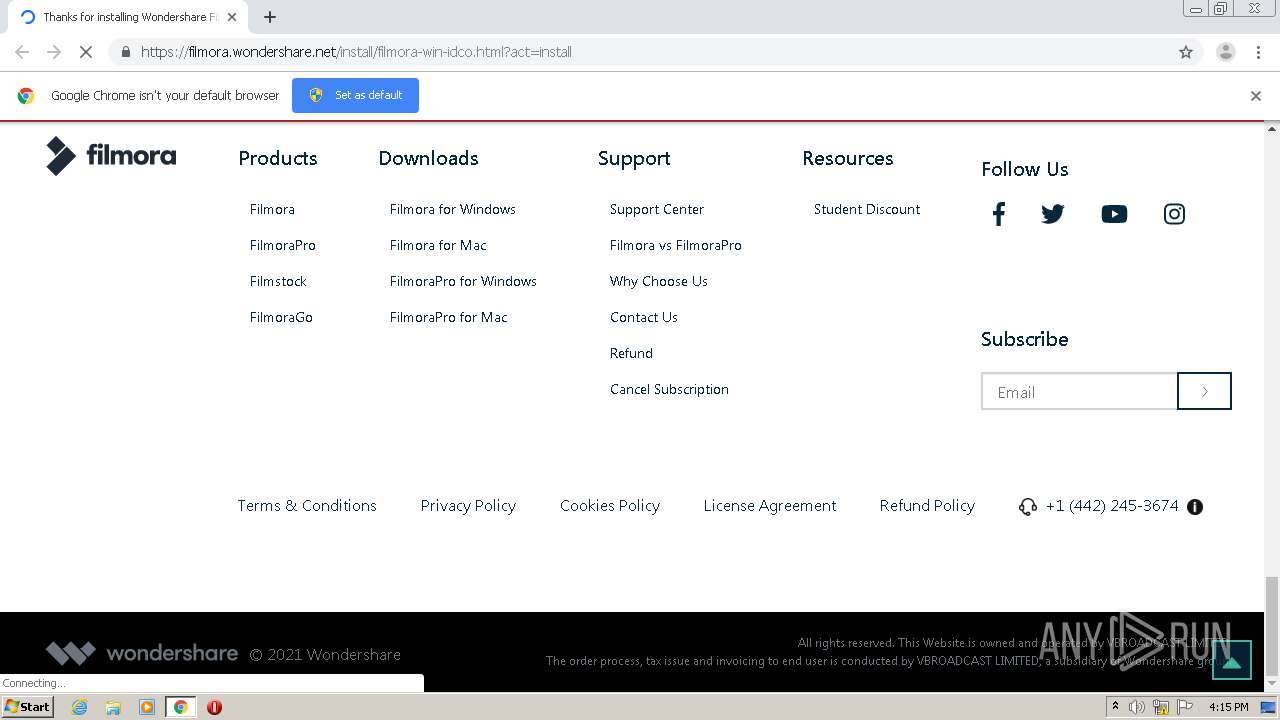Visit the Support Center
The image size is (1280, 720).
tap(657, 209)
